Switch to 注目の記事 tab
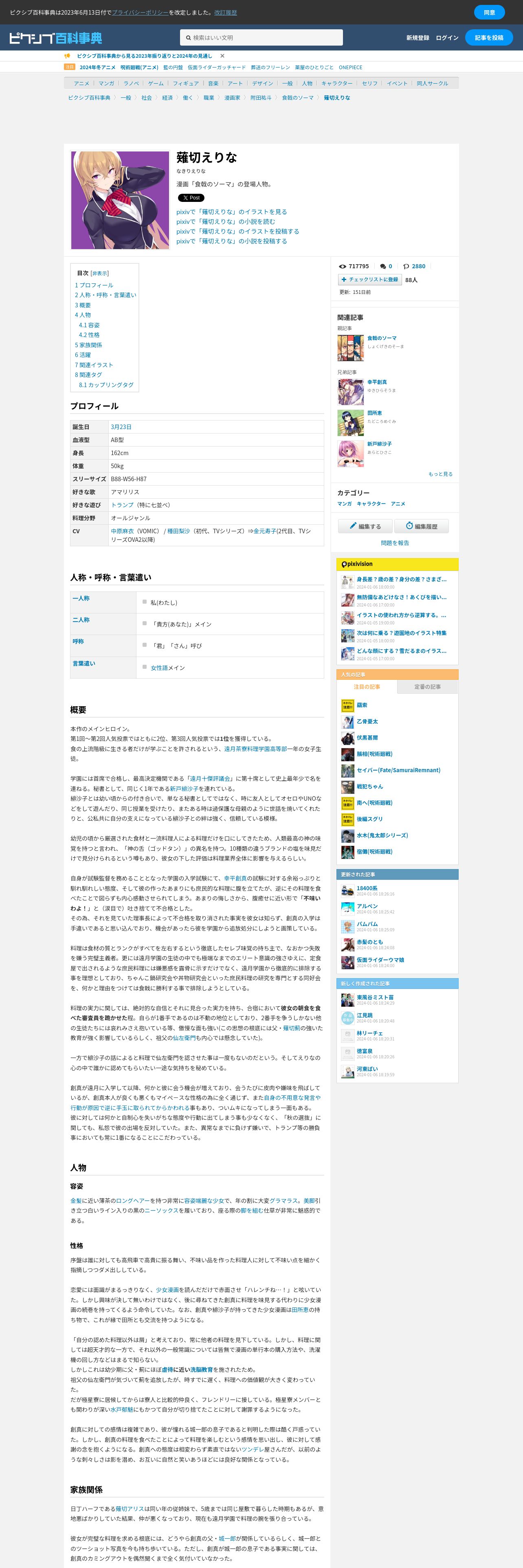Image resolution: width=523 pixels, height=1568 pixels. (367, 687)
